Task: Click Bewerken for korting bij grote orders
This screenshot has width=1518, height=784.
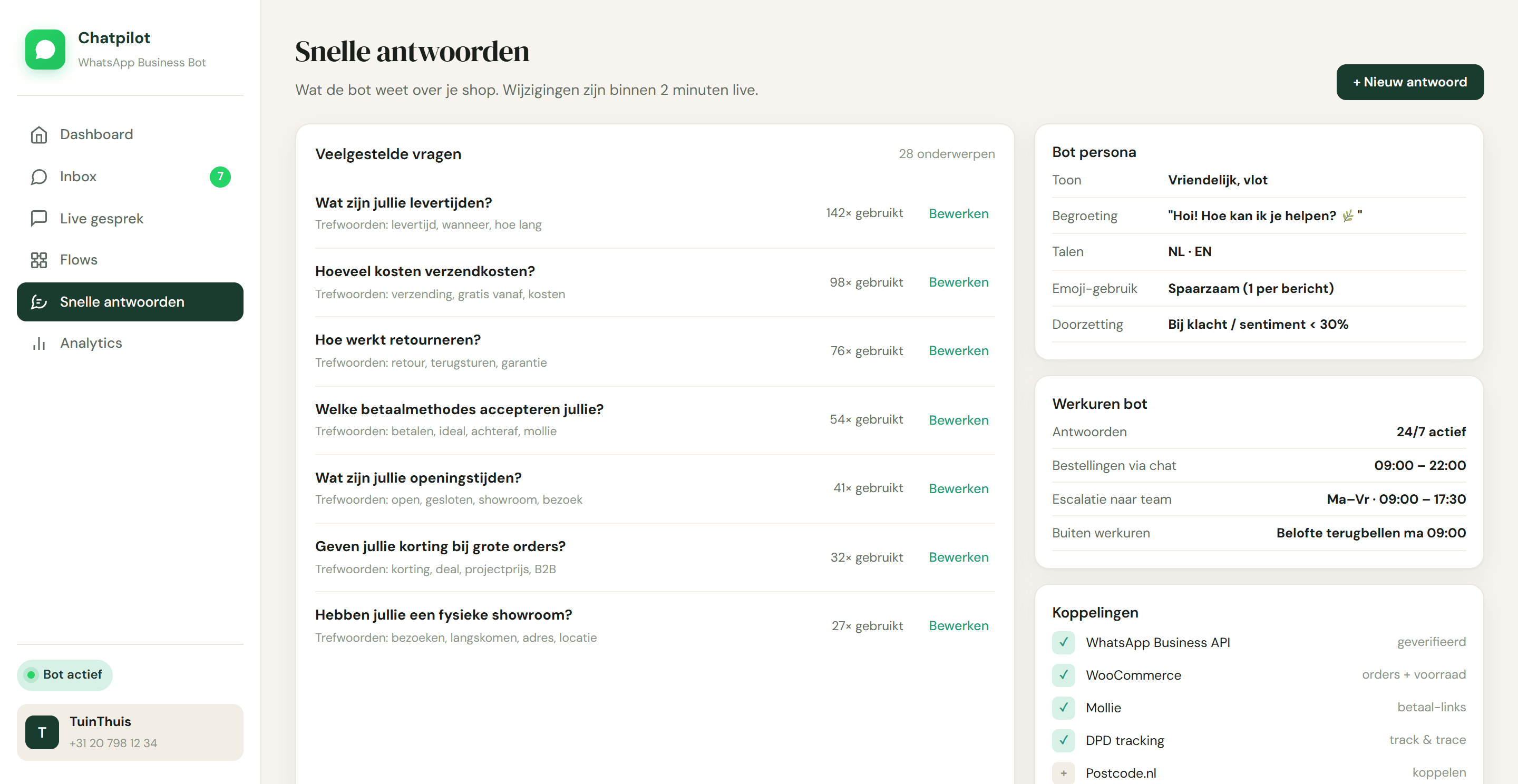Action: (959, 557)
